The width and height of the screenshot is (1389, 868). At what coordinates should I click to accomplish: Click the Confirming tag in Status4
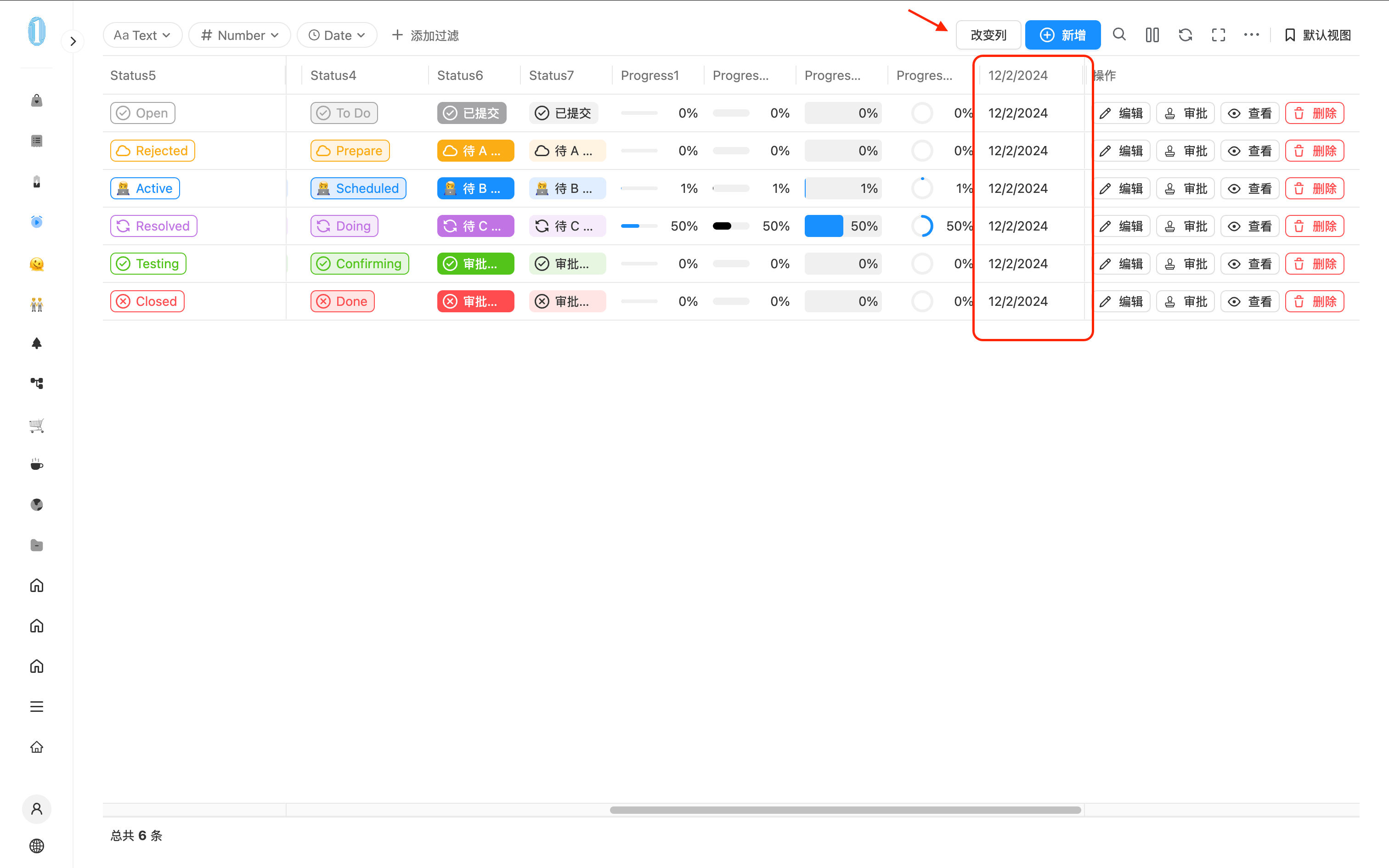(x=360, y=264)
